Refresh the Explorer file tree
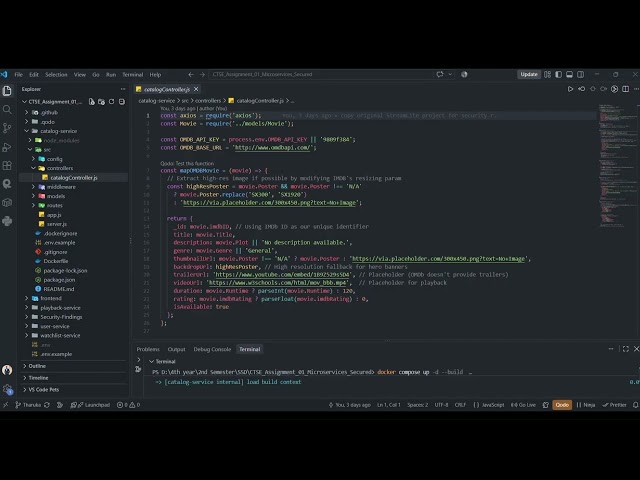The width and height of the screenshot is (640, 480). pos(111,102)
